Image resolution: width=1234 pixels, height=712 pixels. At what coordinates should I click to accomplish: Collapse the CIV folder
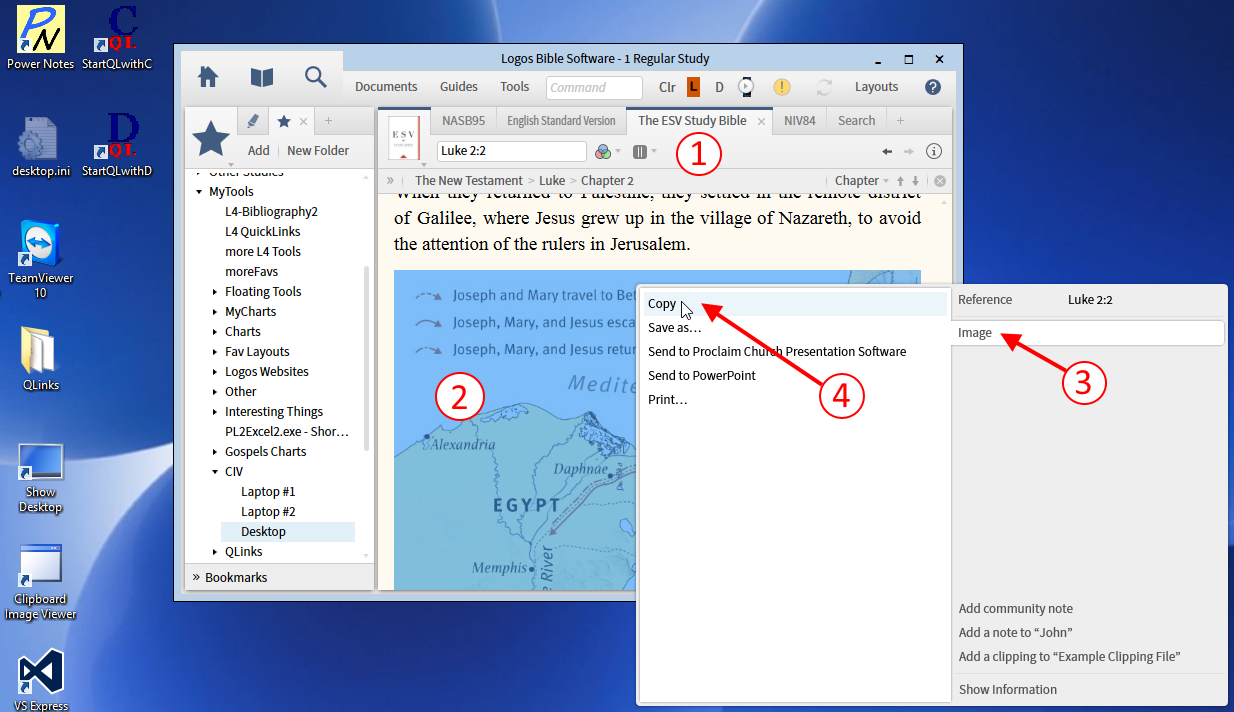pyautogui.click(x=215, y=472)
